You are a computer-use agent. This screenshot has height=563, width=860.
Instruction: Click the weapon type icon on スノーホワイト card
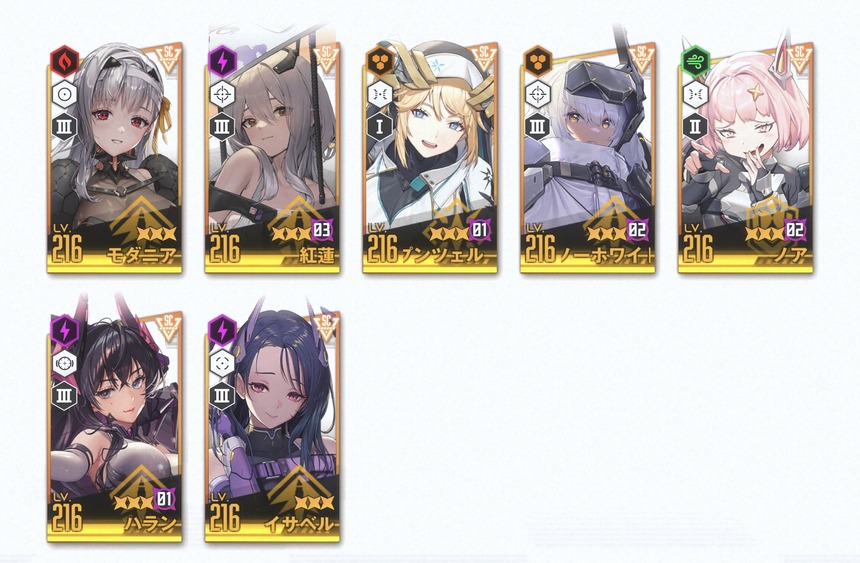pyautogui.click(x=538, y=94)
